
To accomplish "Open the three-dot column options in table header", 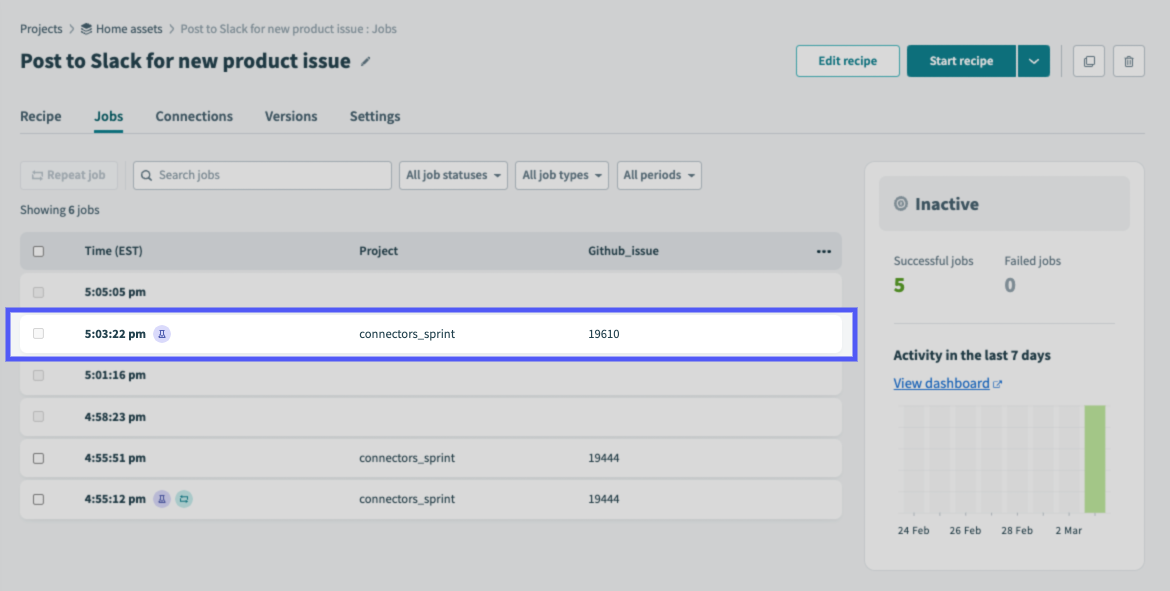I will [824, 251].
